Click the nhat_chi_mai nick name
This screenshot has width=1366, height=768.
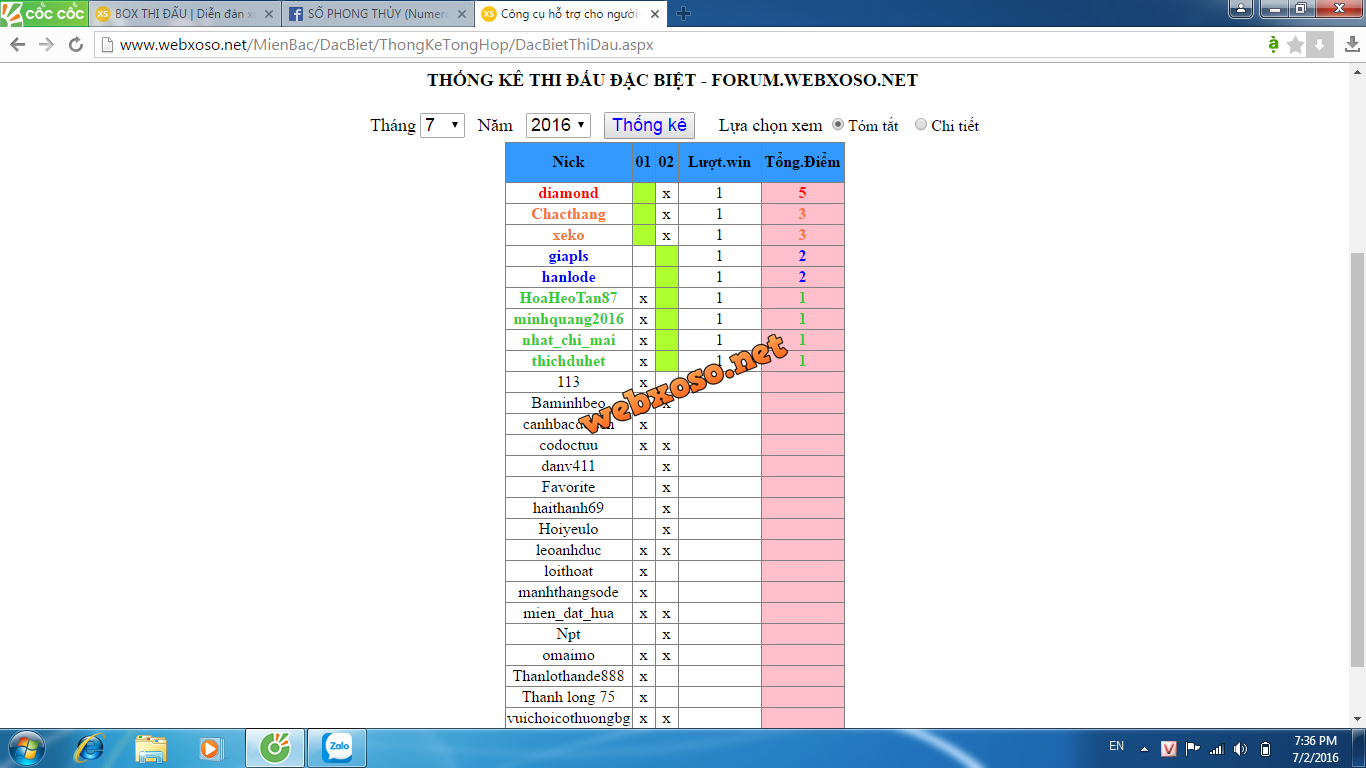point(568,340)
